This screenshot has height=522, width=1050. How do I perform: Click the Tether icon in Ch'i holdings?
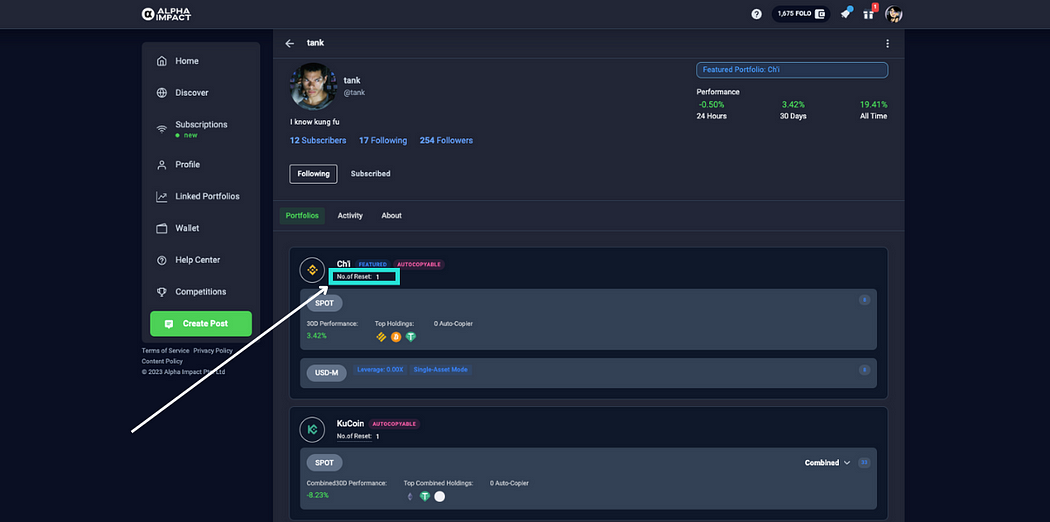click(x=410, y=337)
